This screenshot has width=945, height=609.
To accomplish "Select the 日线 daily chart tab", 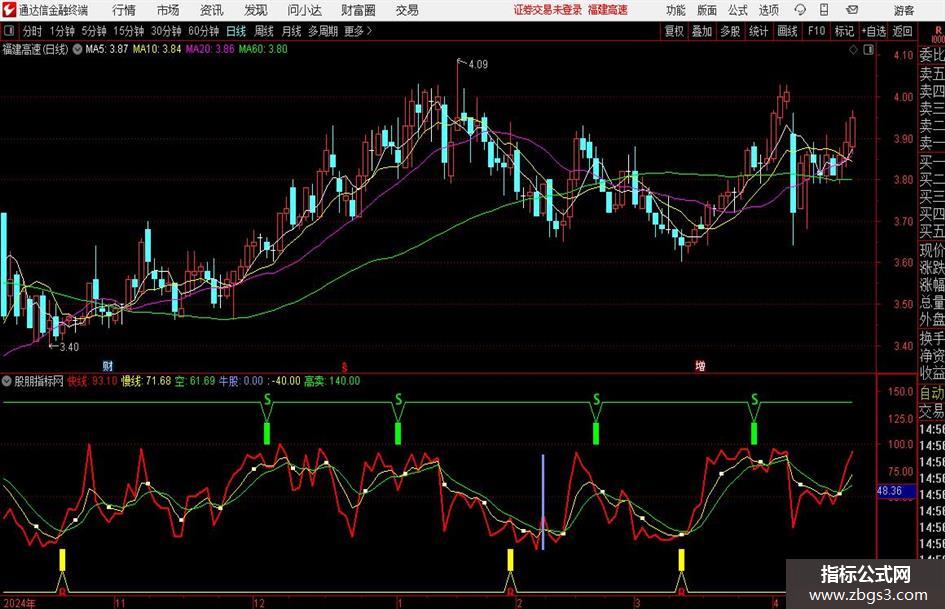I will tap(236, 31).
